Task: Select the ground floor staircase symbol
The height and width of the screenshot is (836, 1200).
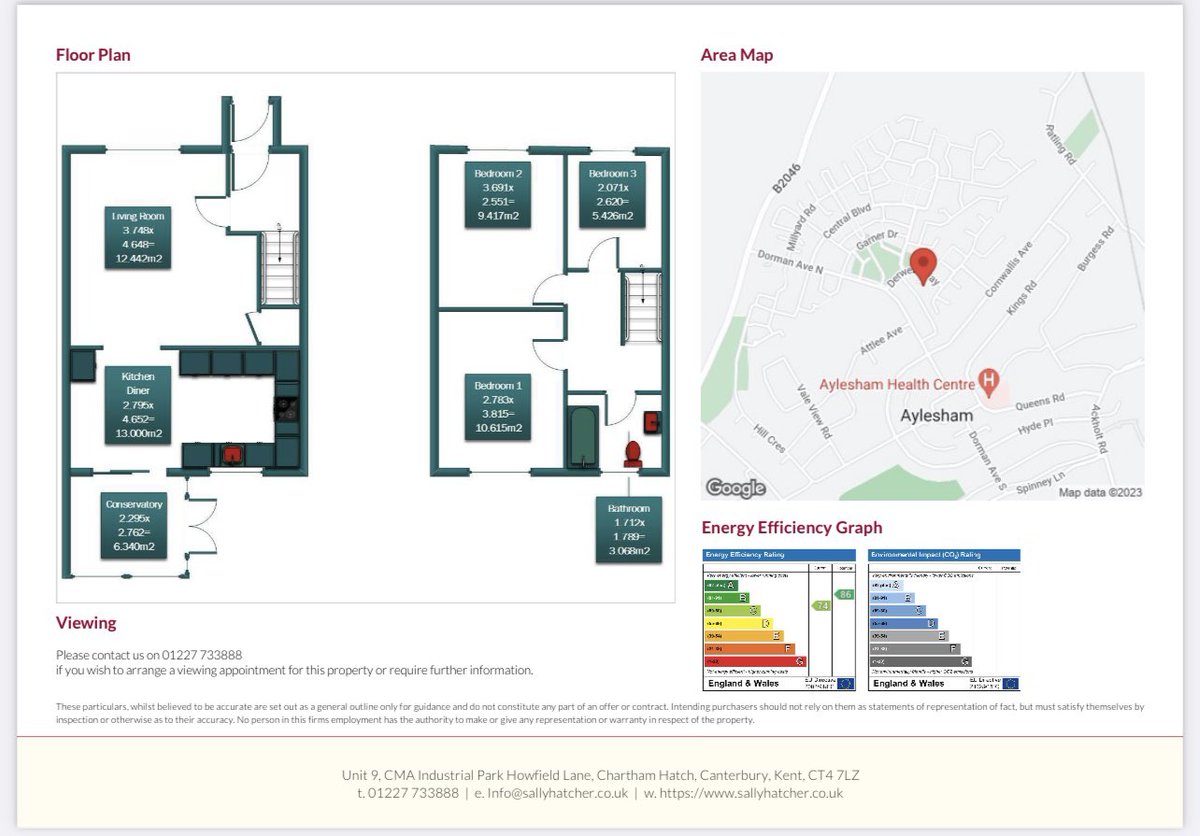Action: 280,268
